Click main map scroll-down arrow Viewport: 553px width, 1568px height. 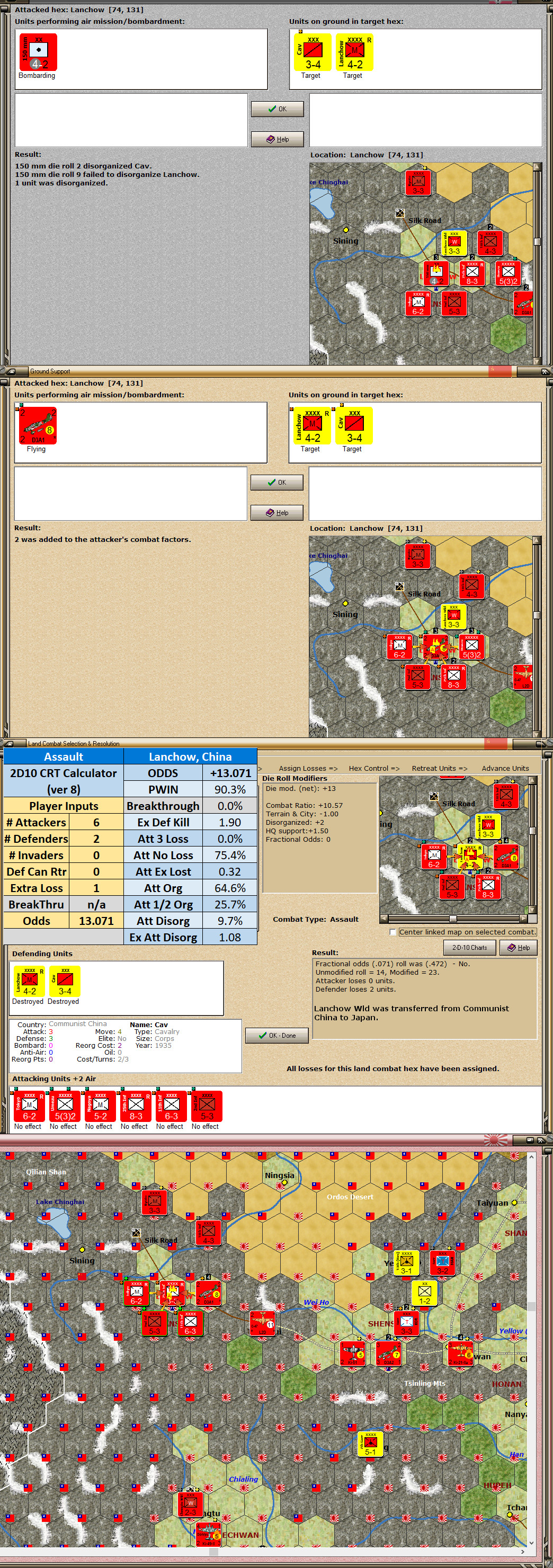coord(531,1543)
